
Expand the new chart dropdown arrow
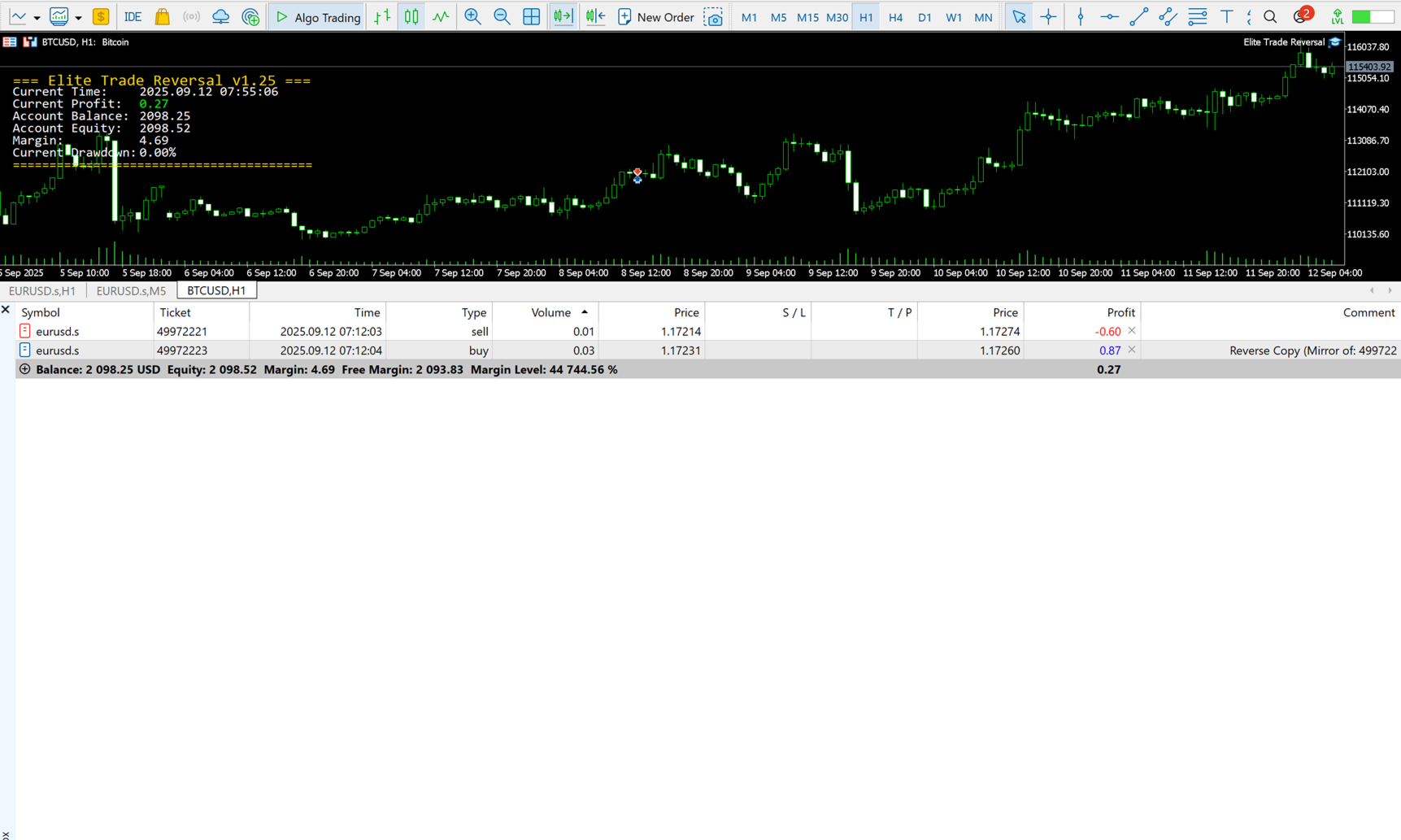pyautogui.click(x=37, y=17)
